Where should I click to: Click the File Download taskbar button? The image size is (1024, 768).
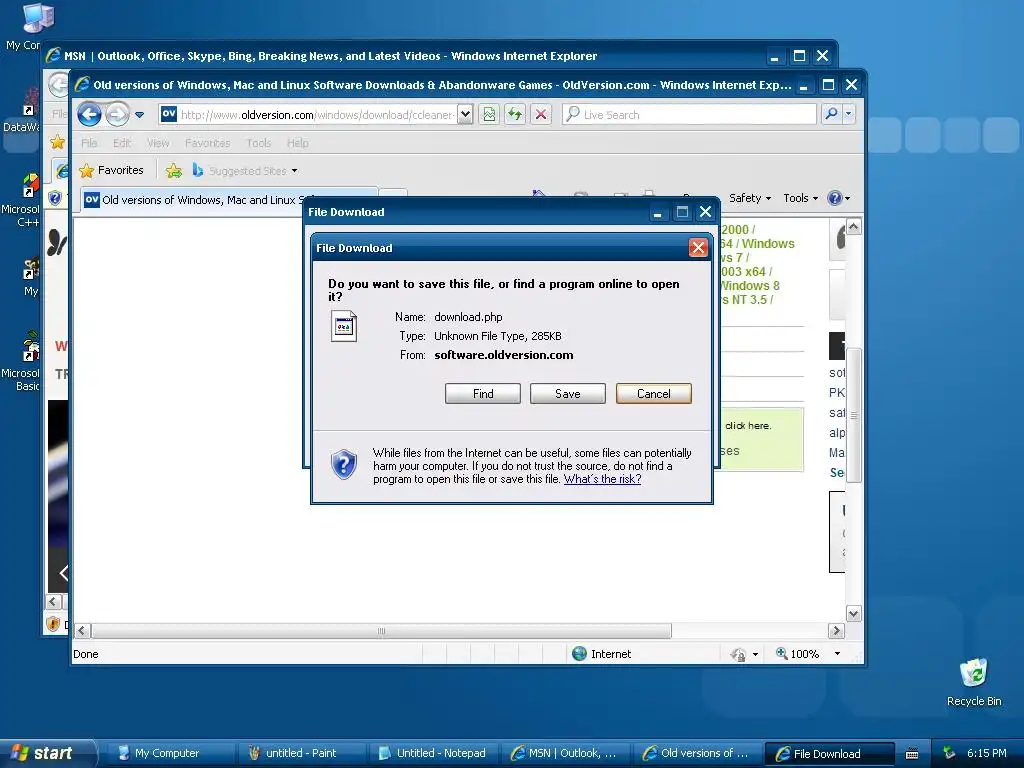[x=828, y=754]
